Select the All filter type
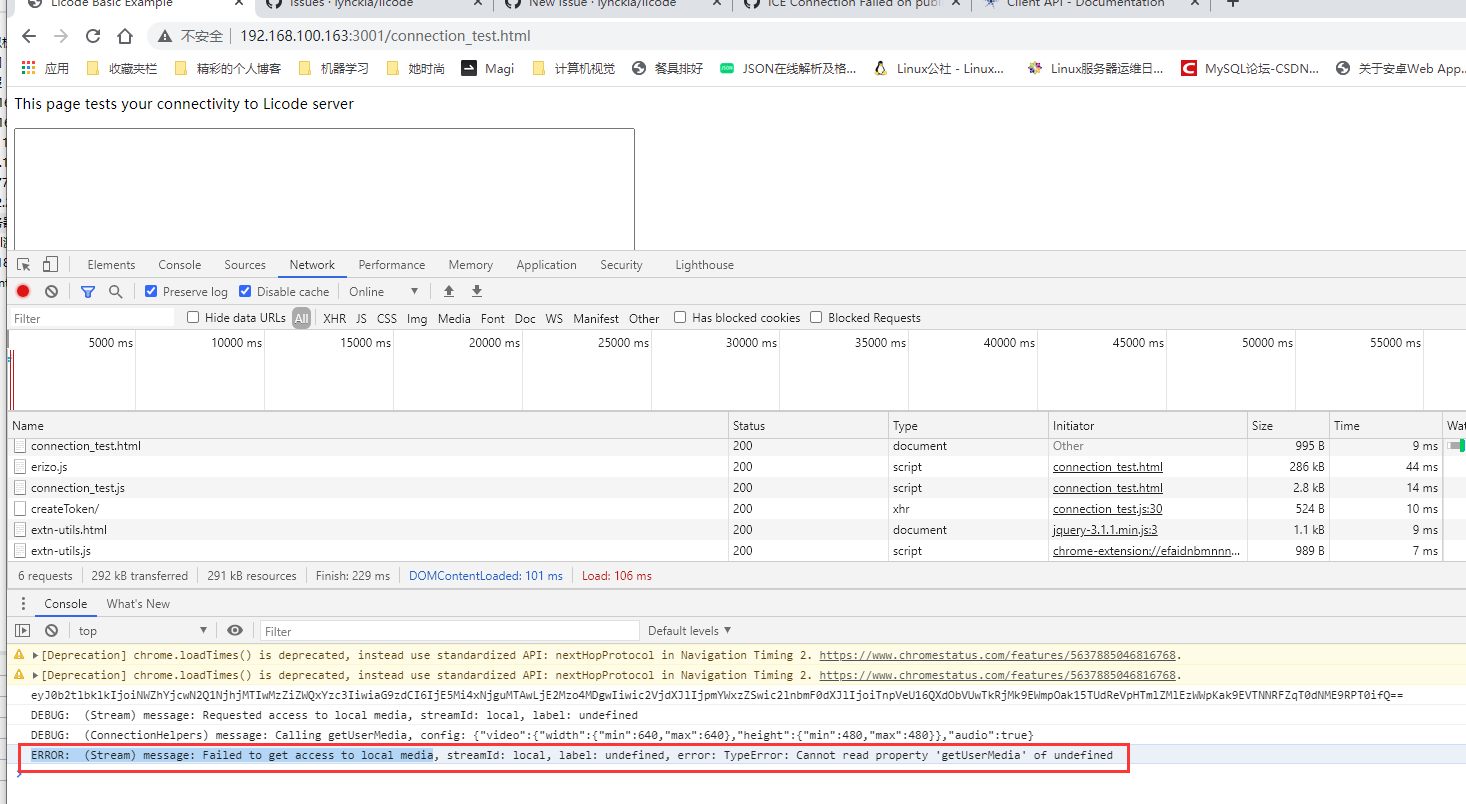 (x=302, y=318)
